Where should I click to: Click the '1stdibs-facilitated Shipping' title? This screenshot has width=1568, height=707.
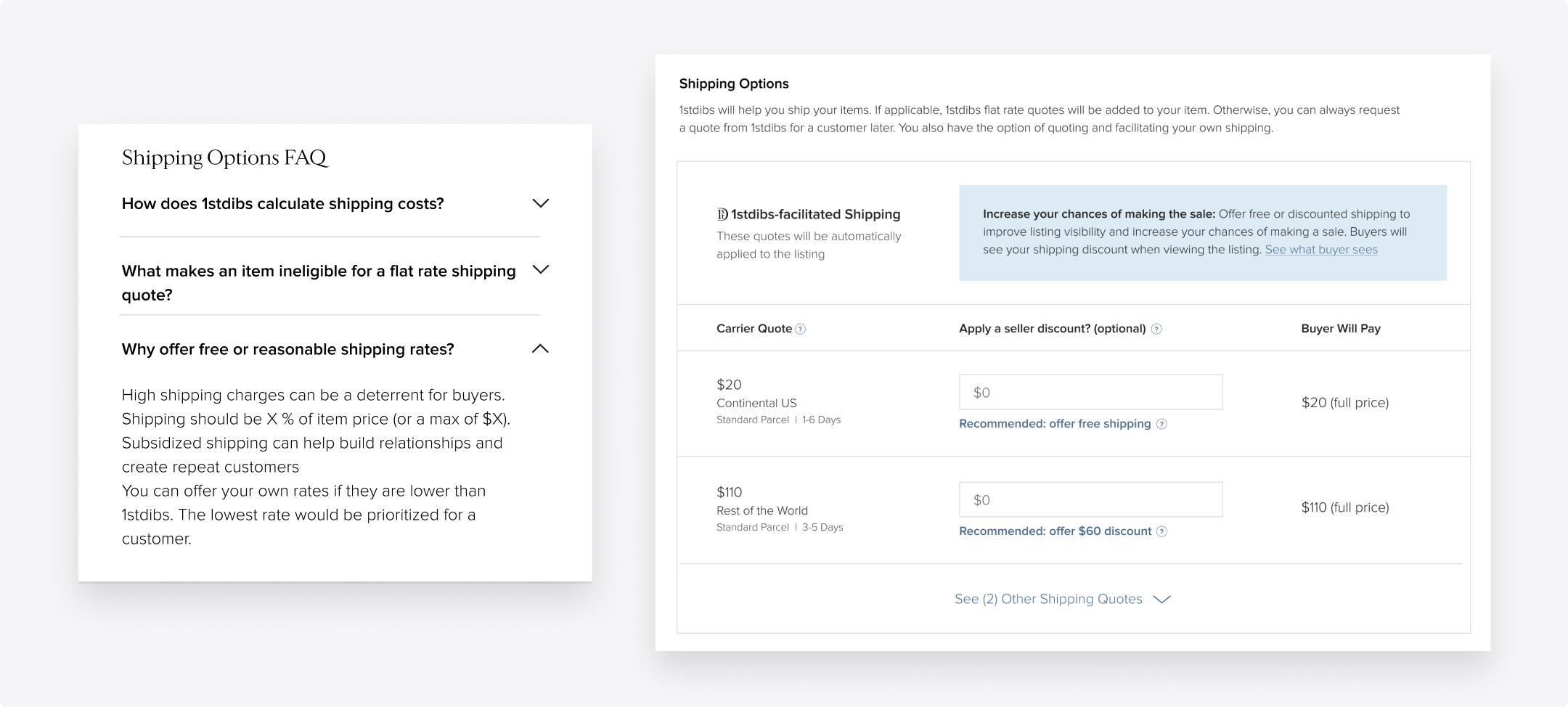pos(816,214)
